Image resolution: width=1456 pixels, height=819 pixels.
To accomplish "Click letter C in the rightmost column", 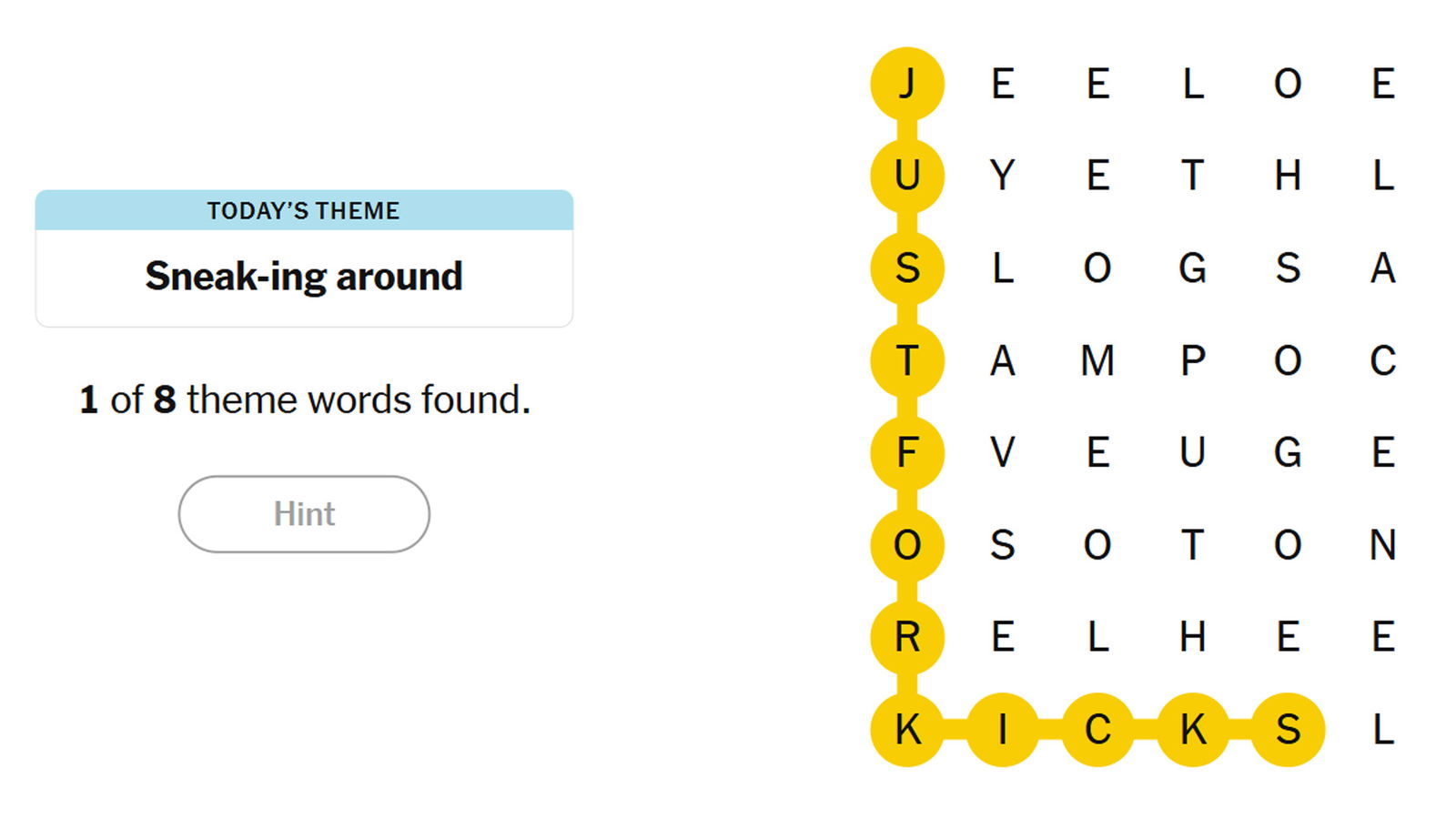I will coord(1382,361).
